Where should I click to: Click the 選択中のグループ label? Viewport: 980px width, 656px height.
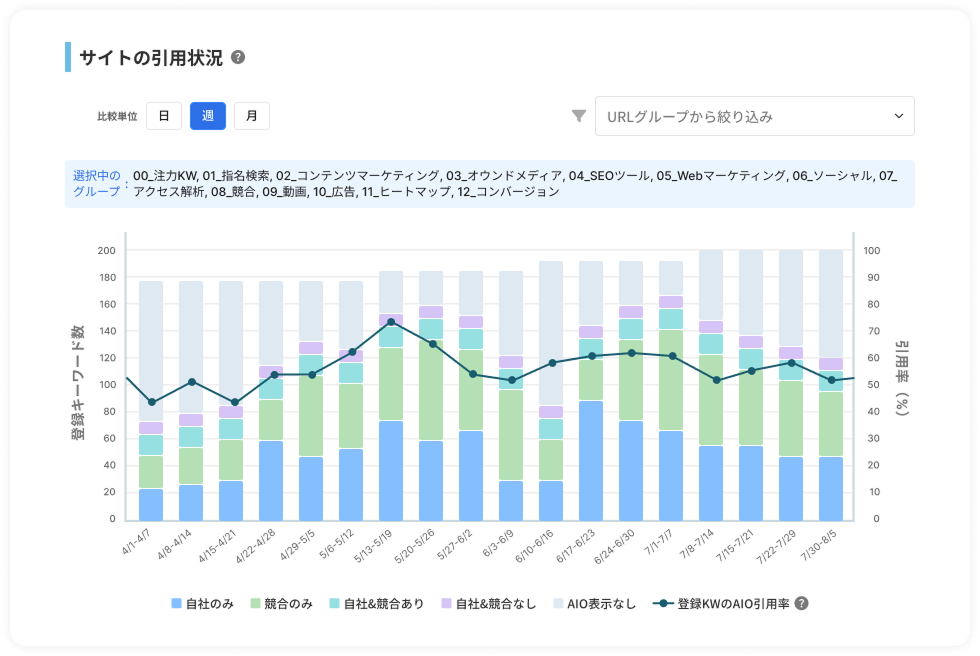point(97,183)
